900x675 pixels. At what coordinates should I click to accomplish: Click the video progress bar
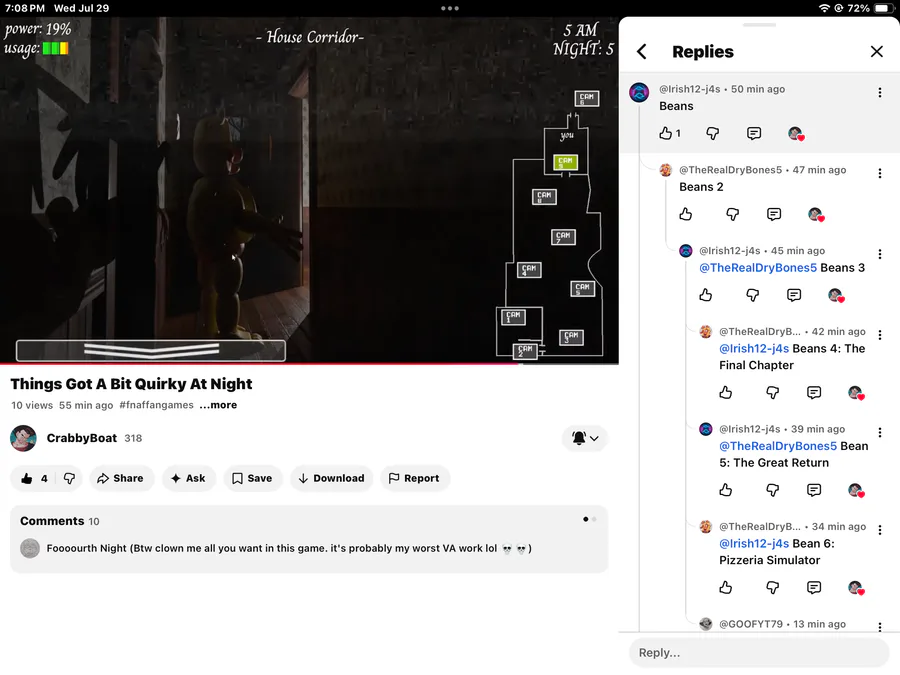(309, 364)
